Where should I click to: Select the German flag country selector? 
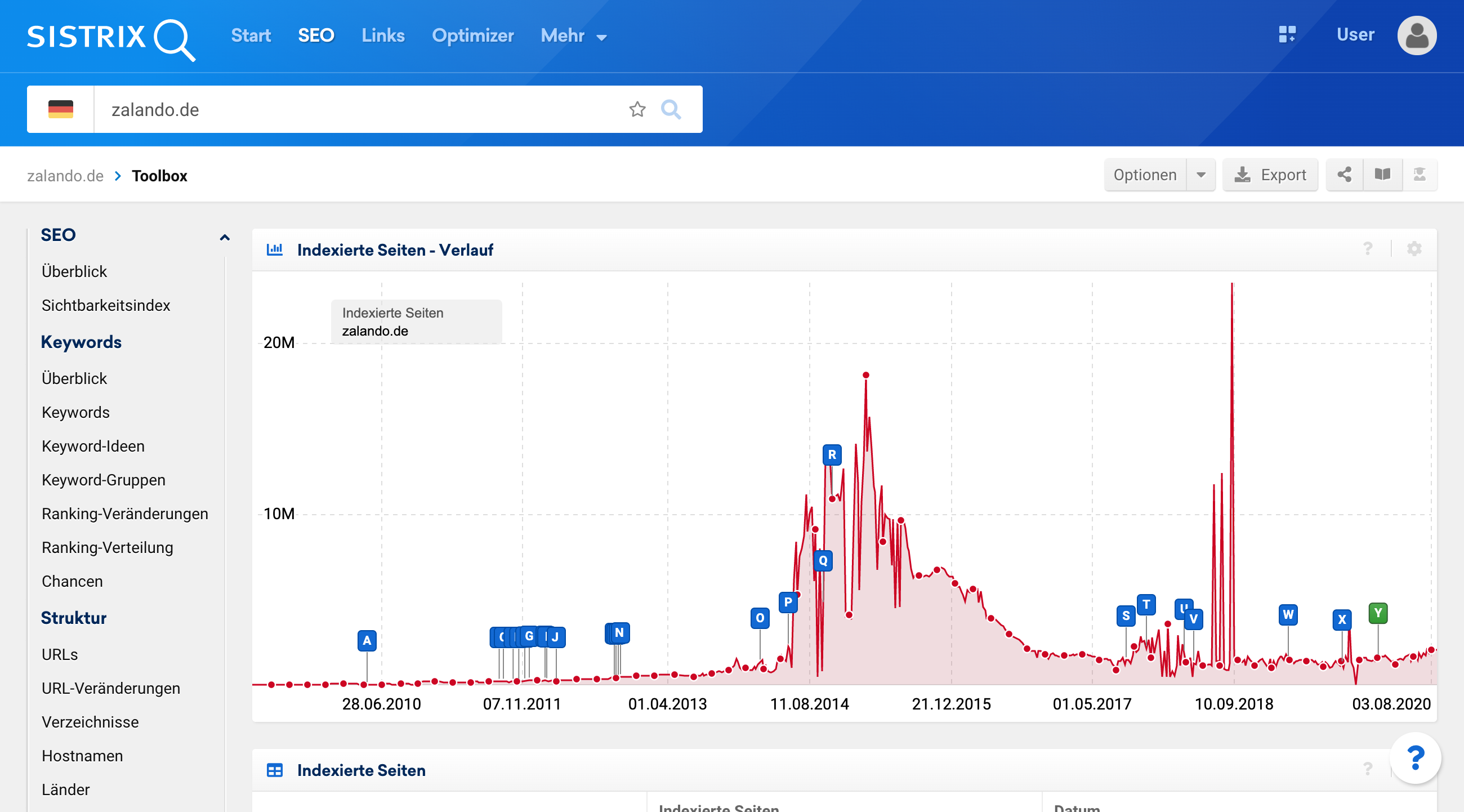click(x=61, y=109)
